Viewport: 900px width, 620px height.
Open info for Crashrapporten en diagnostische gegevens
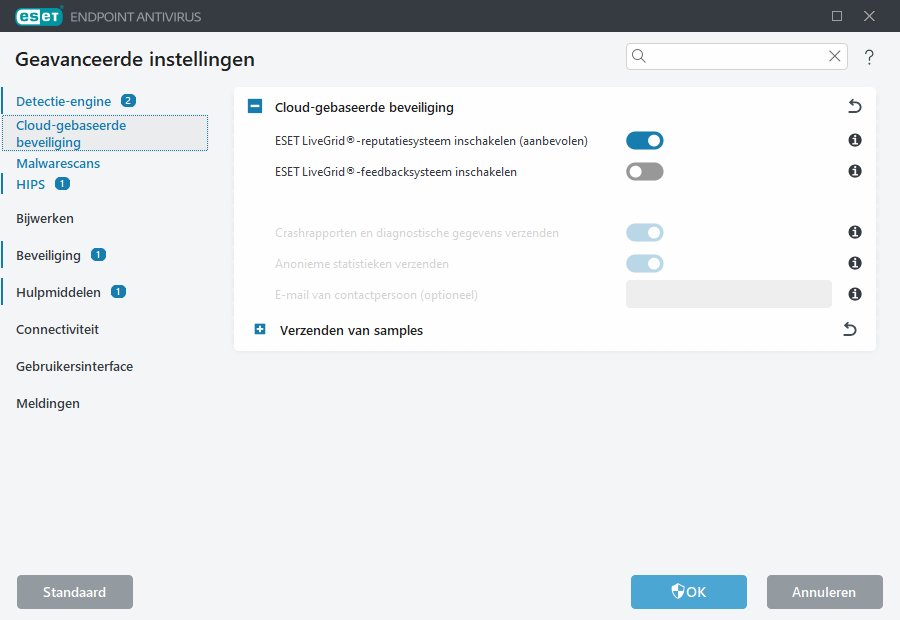pyautogui.click(x=854, y=232)
